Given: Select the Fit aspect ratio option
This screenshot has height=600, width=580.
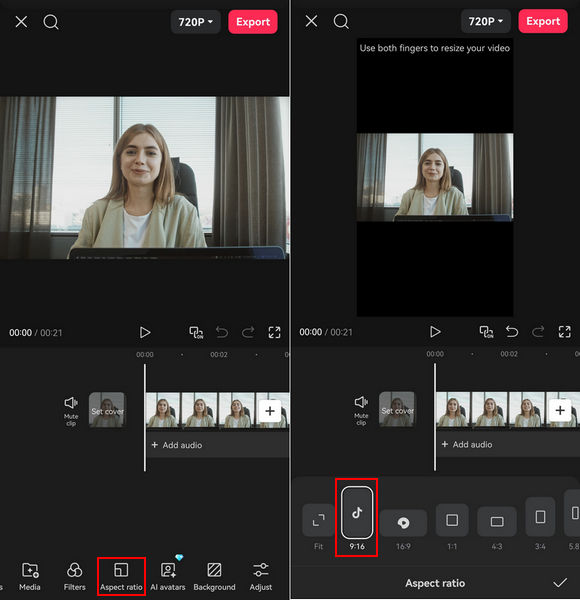Looking at the screenshot, I should tap(318, 527).
